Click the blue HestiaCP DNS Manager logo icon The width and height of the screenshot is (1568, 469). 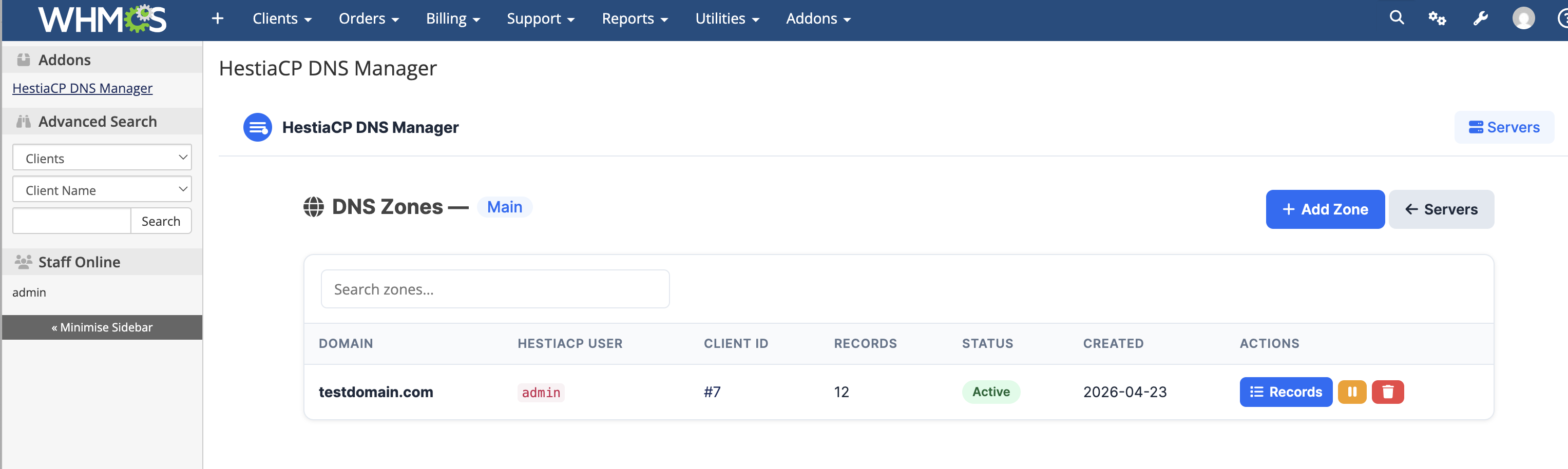[257, 127]
